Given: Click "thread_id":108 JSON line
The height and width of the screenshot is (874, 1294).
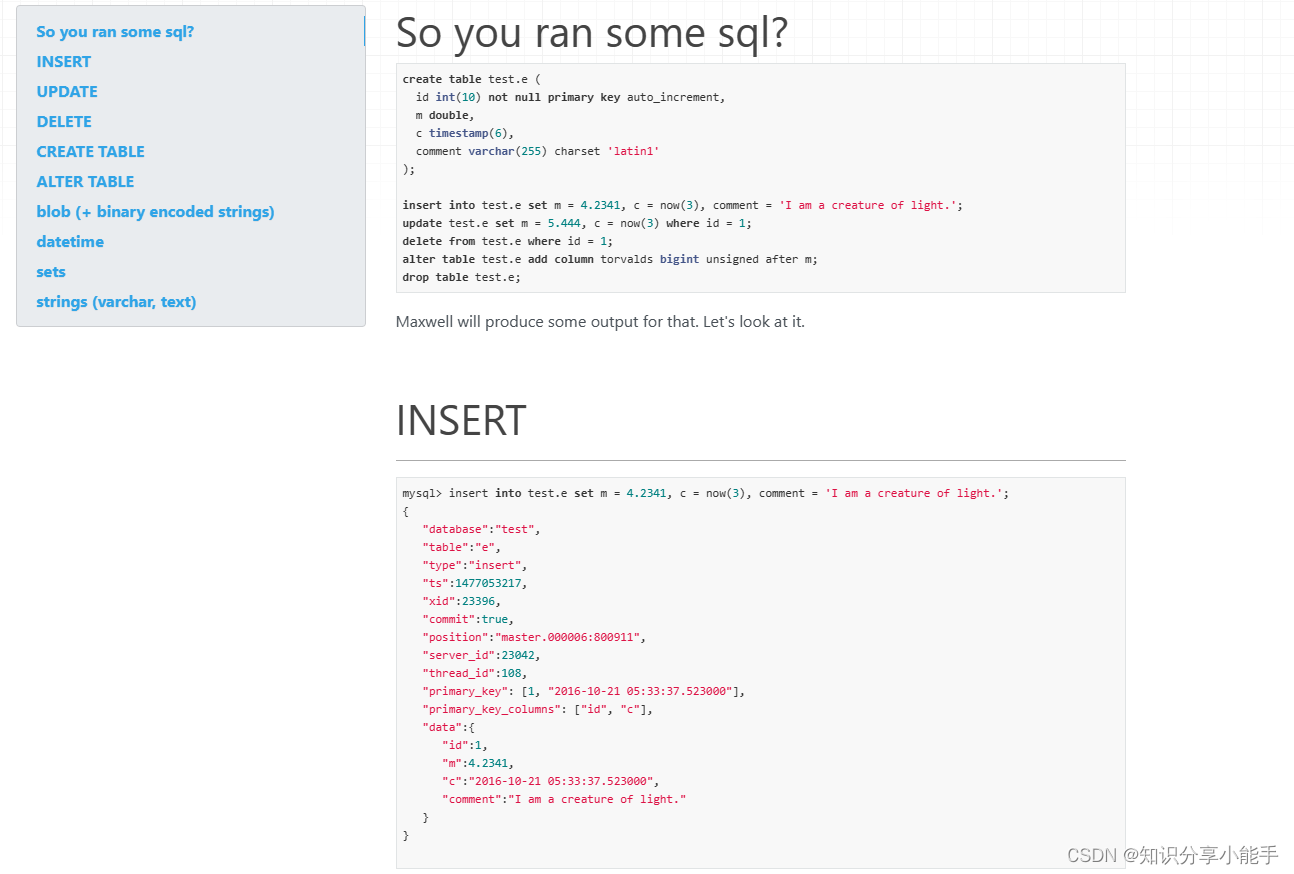Looking at the screenshot, I should 475,673.
